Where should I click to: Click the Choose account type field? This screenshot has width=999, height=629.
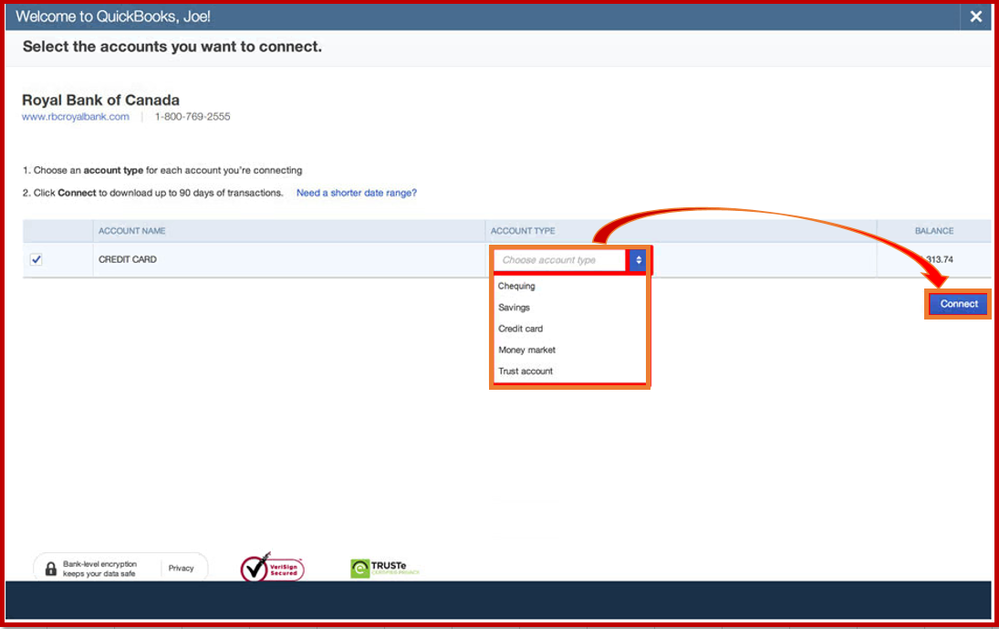click(x=561, y=260)
